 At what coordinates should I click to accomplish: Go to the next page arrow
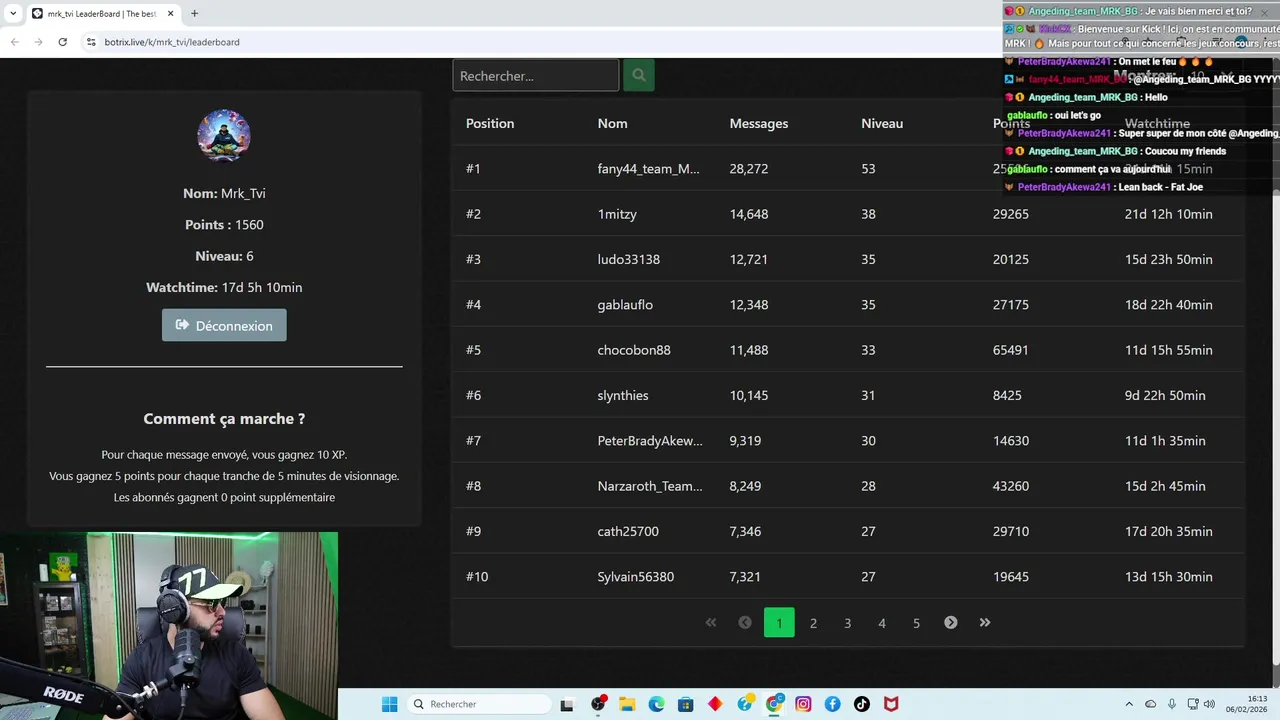pyautogui.click(x=951, y=623)
